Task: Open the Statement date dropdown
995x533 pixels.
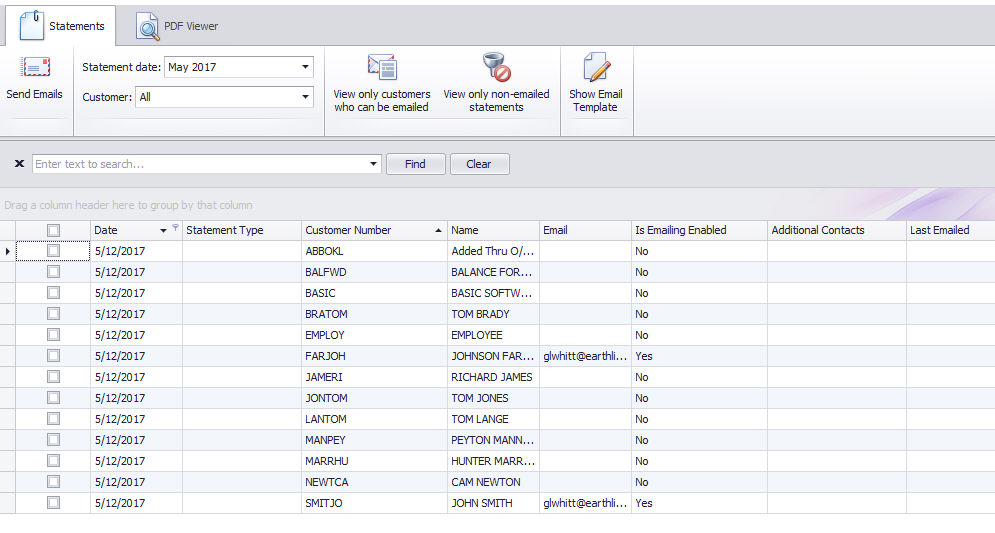Action: 305,67
